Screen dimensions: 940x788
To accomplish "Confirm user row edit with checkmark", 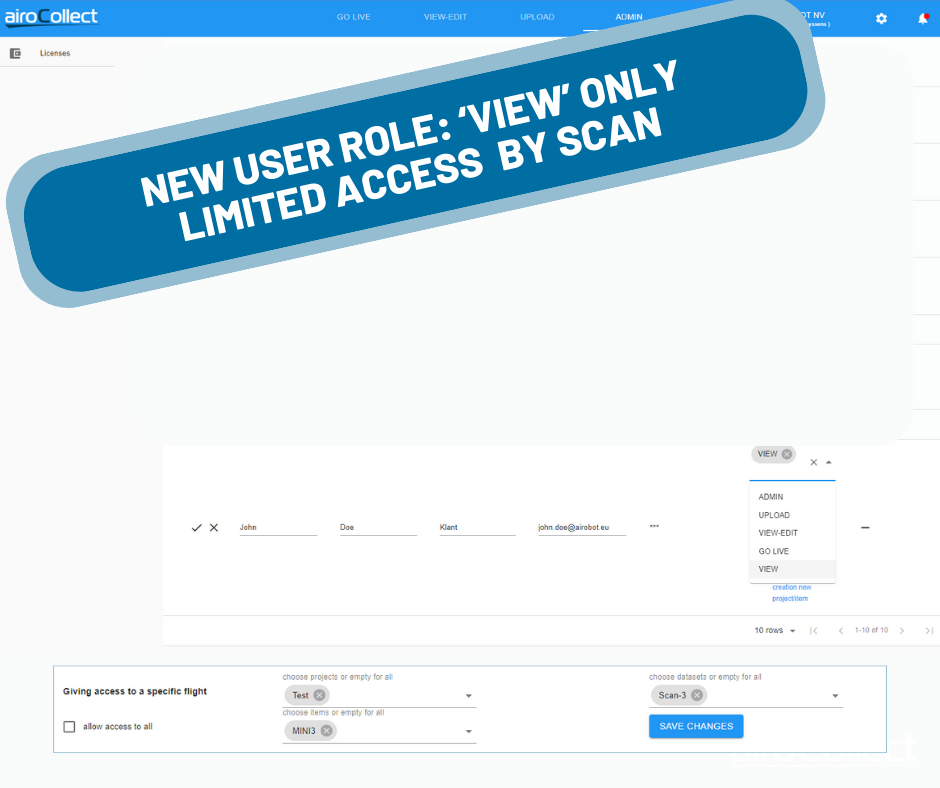I will (x=196, y=527).
